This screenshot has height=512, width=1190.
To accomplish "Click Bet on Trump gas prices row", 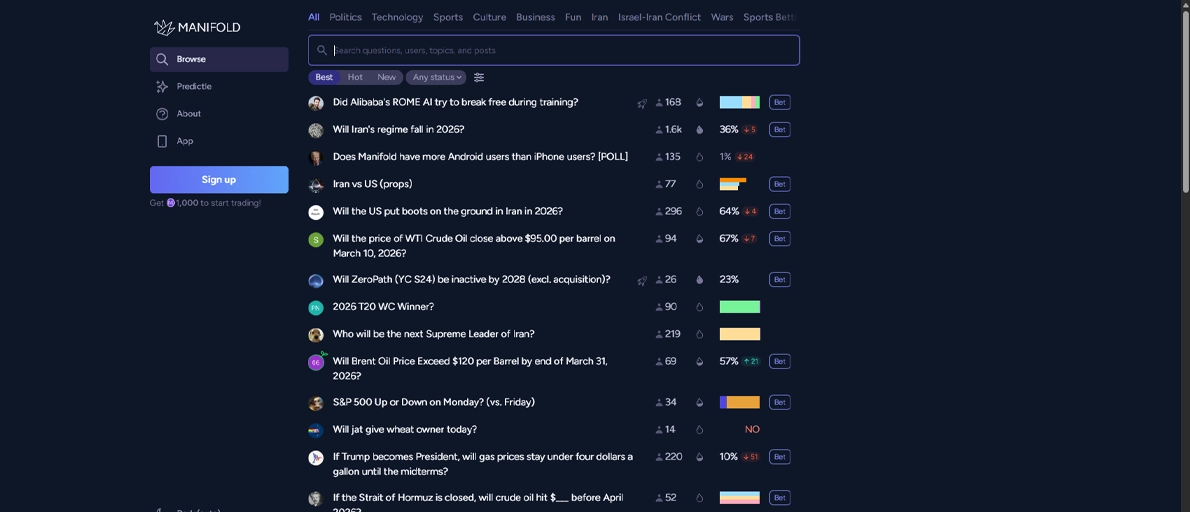I will 779,457.
